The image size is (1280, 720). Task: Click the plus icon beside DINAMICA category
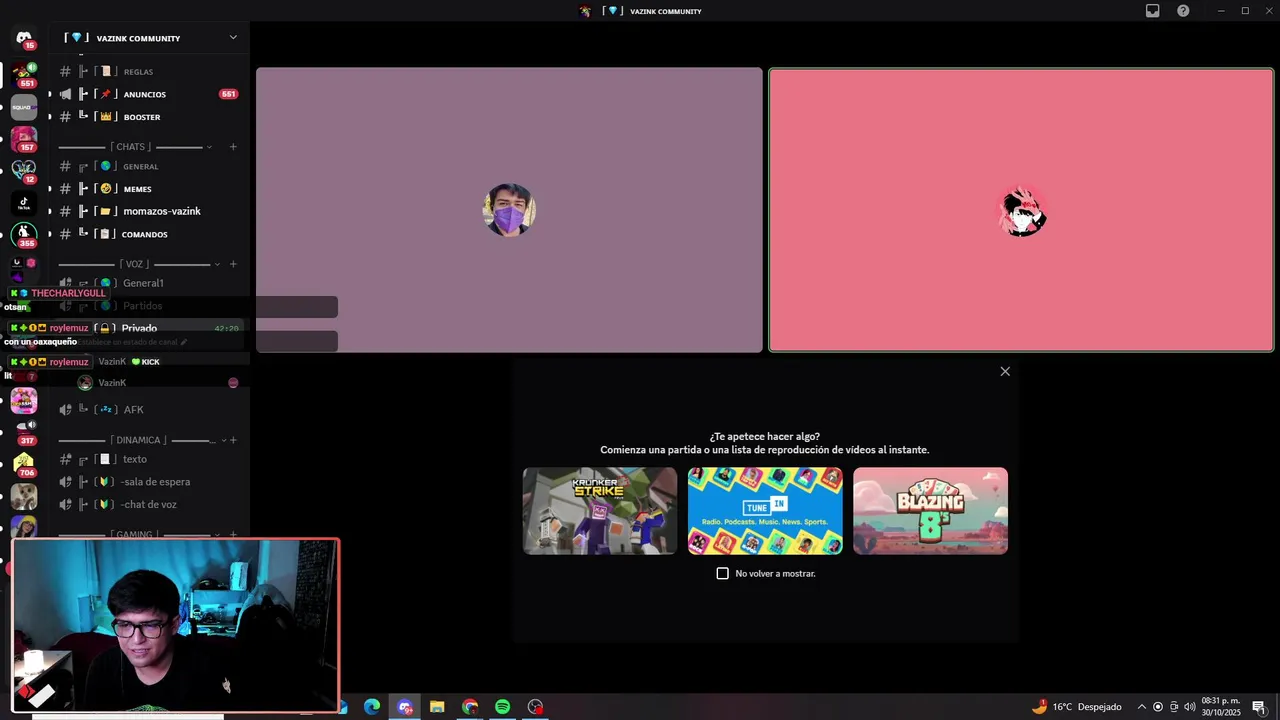(x=233, y=440)
